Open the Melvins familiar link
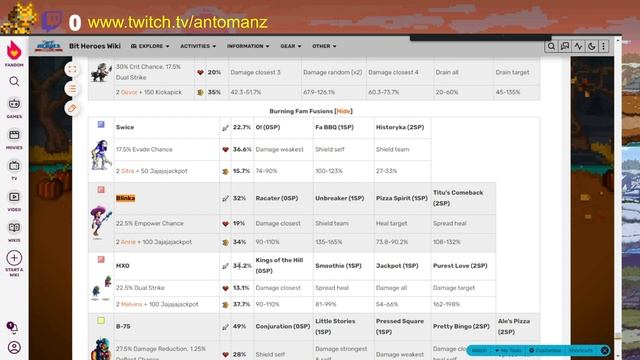Image resolution: width=640 pixels, height=360 pixels. tap(131, 304)
